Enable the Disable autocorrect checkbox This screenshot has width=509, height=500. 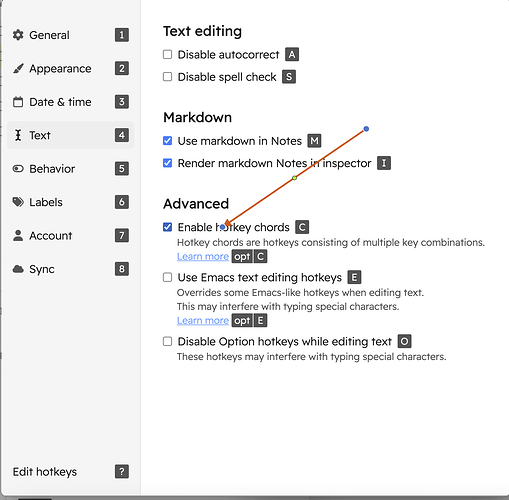167,54
